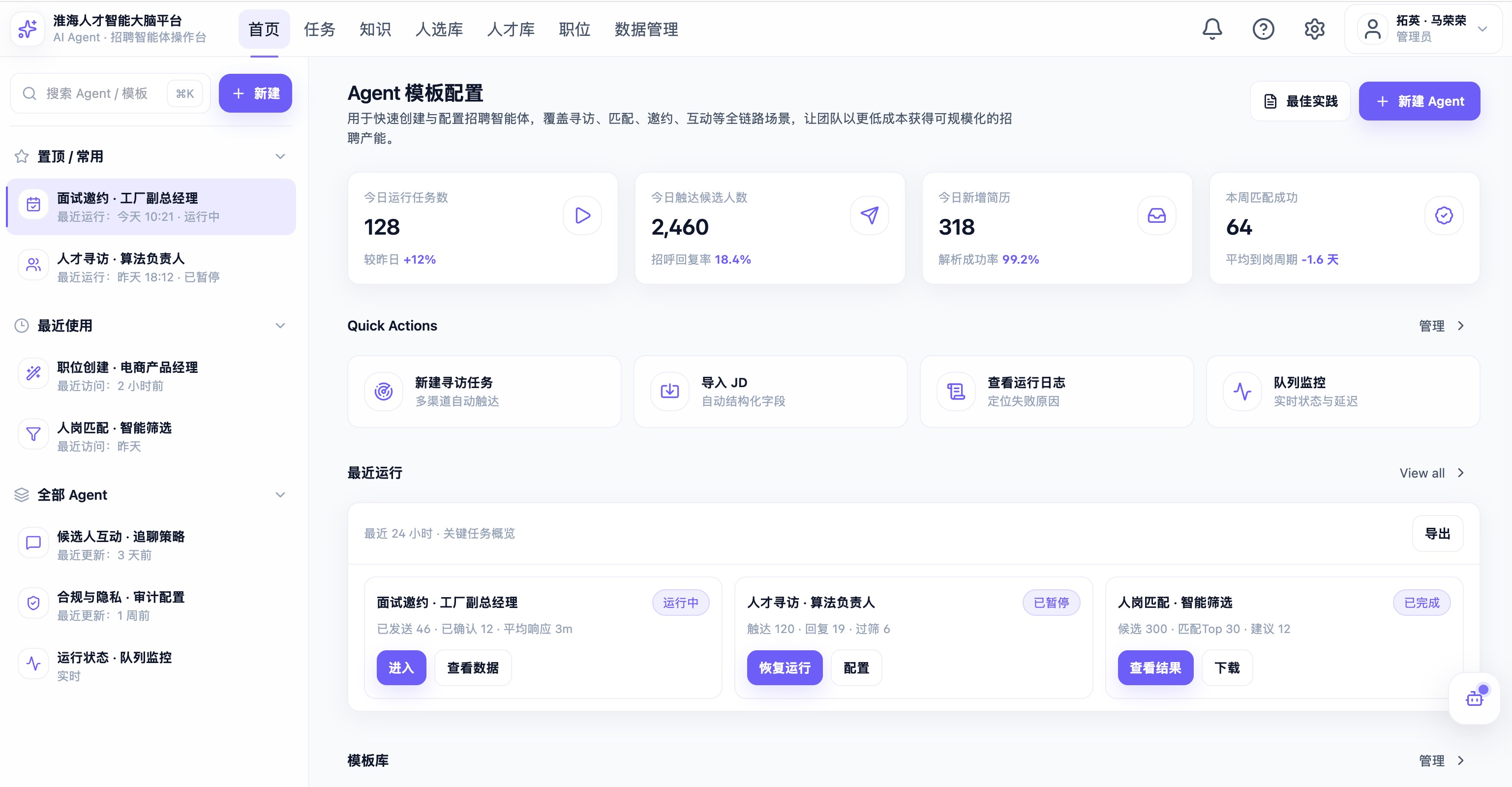
Task: Select the 新建寻访任务 quick action icon
Action: (384, 391)
